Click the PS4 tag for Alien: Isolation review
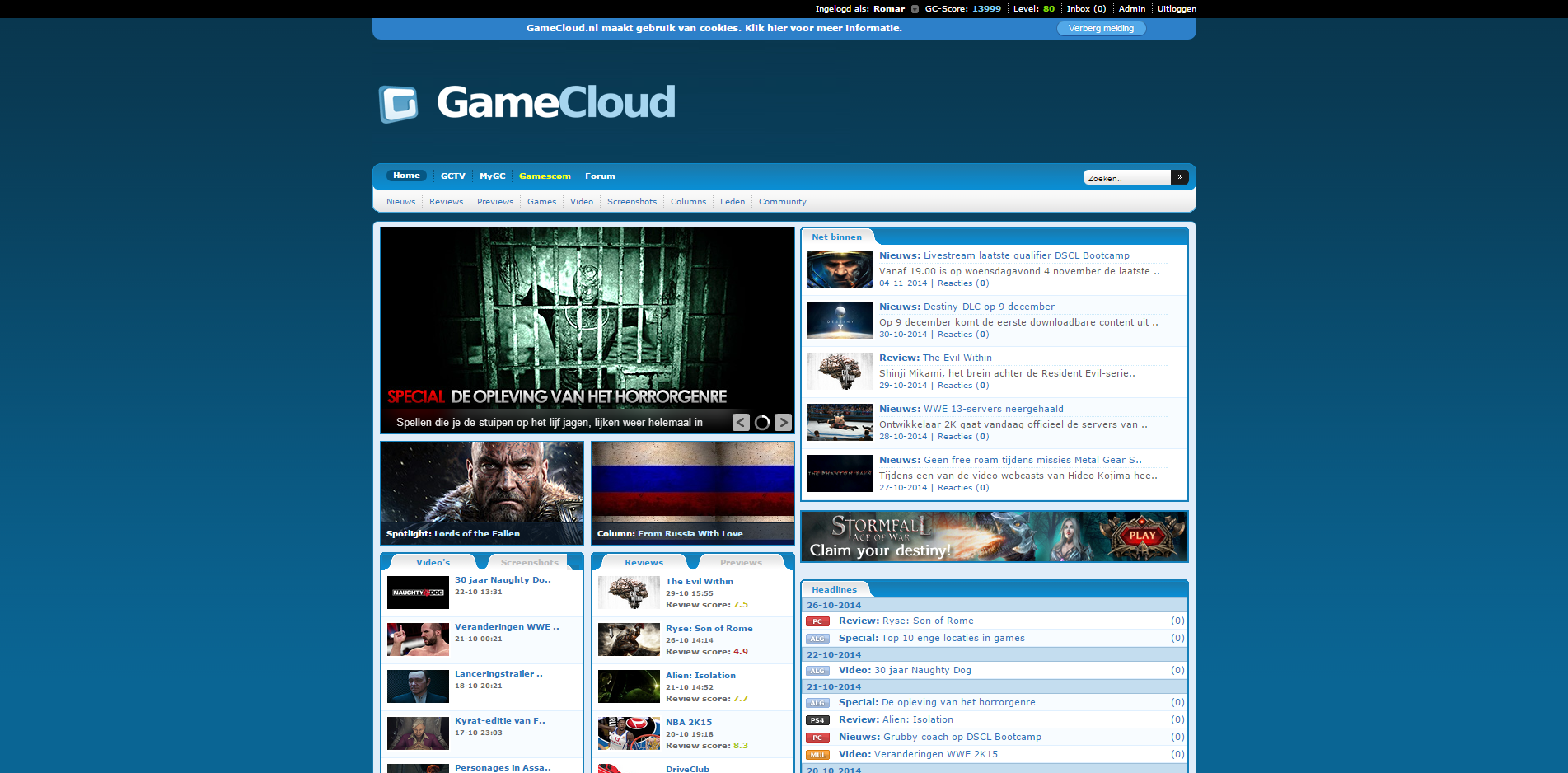Screen dimensions: 1568x773 [817, 720]
